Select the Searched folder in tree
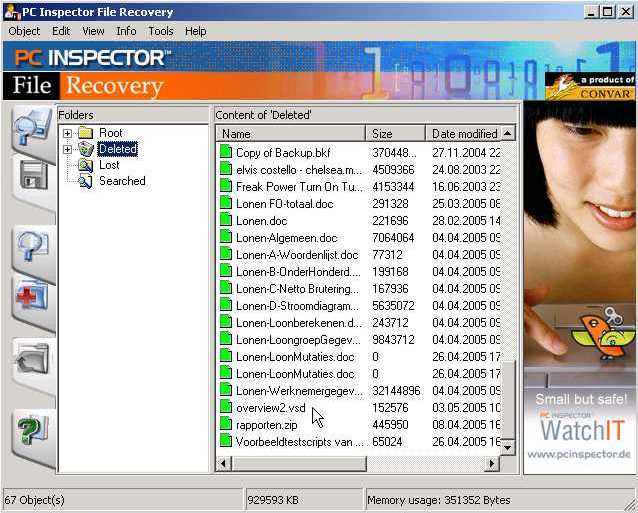638x513 pixels. 122,181
